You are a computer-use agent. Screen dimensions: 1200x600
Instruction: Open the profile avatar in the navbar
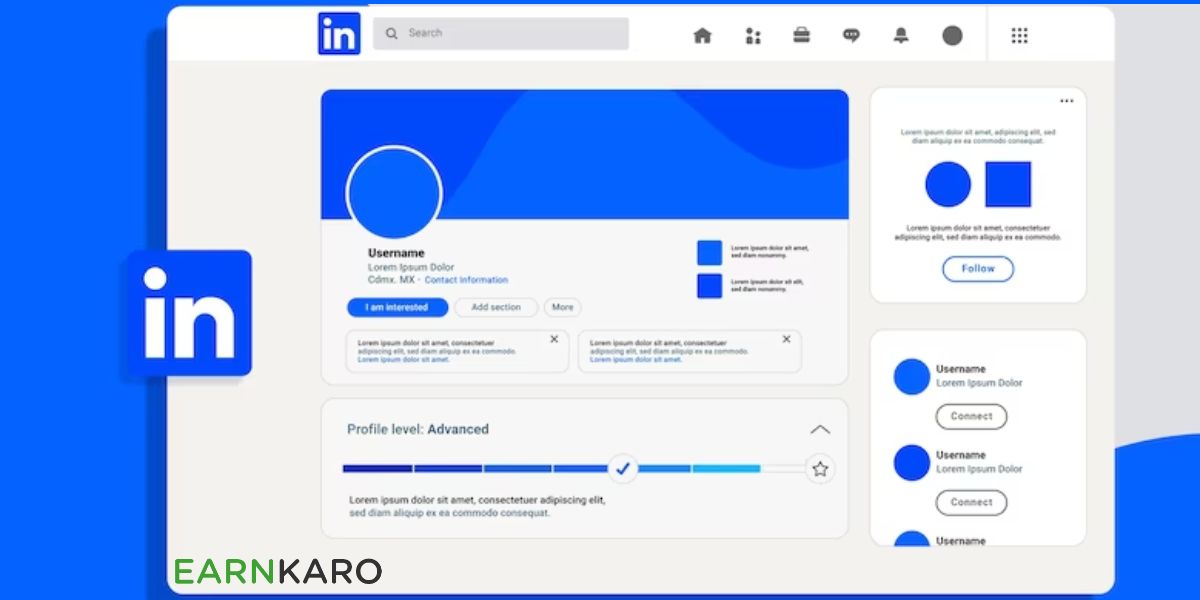(950, 34)
